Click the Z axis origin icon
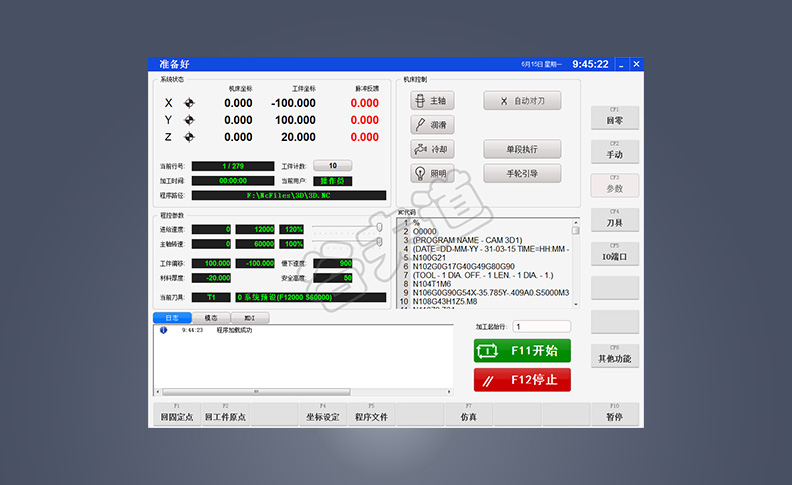792x485 pixels. (189, 137)
